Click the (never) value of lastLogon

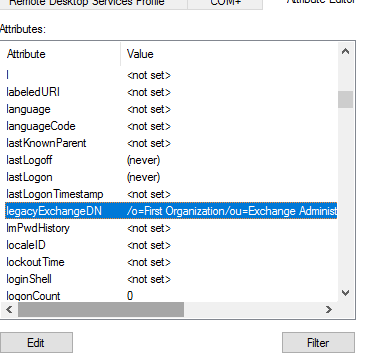(143, 177)
